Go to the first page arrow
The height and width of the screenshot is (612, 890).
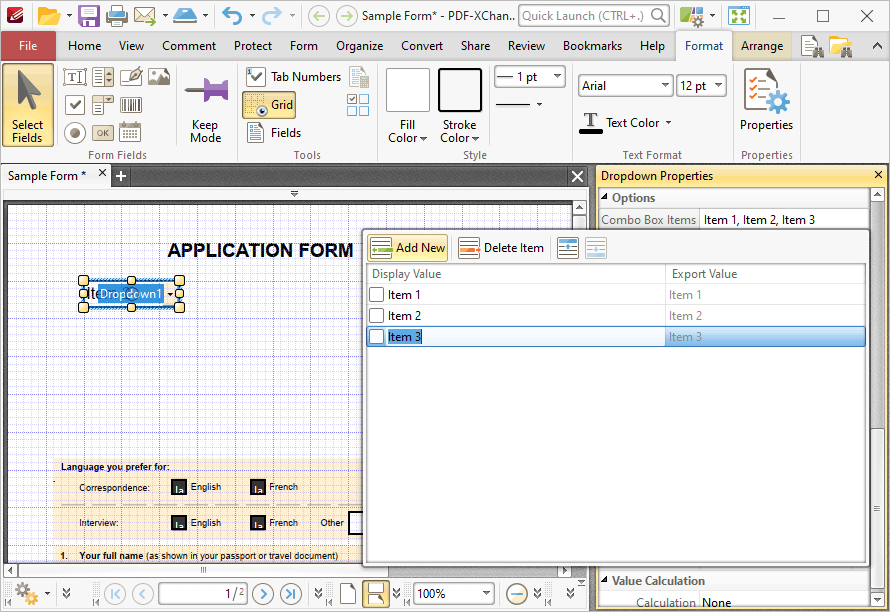pos(115,594)
